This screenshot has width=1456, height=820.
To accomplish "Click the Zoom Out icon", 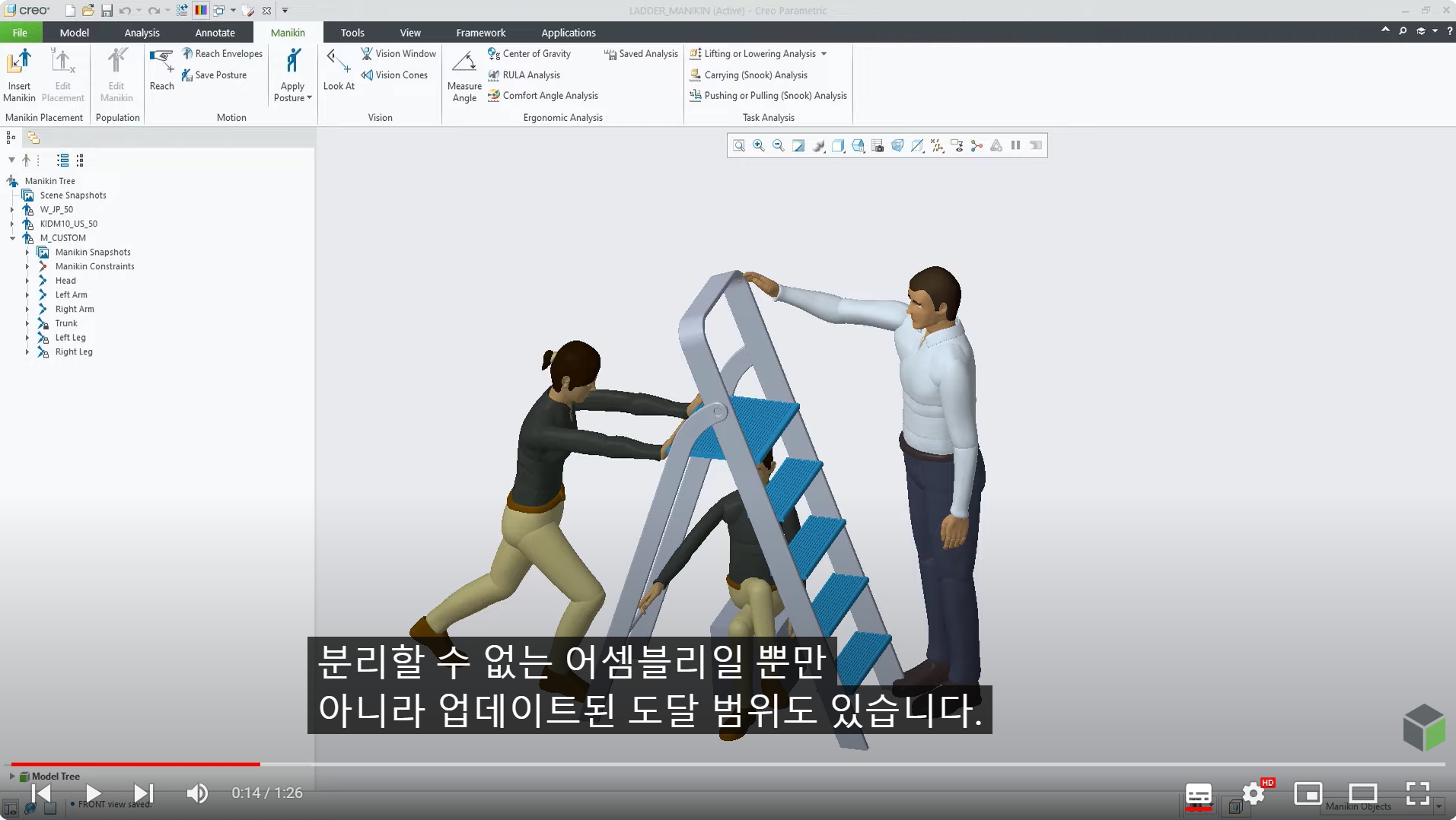I will (779, 145).
